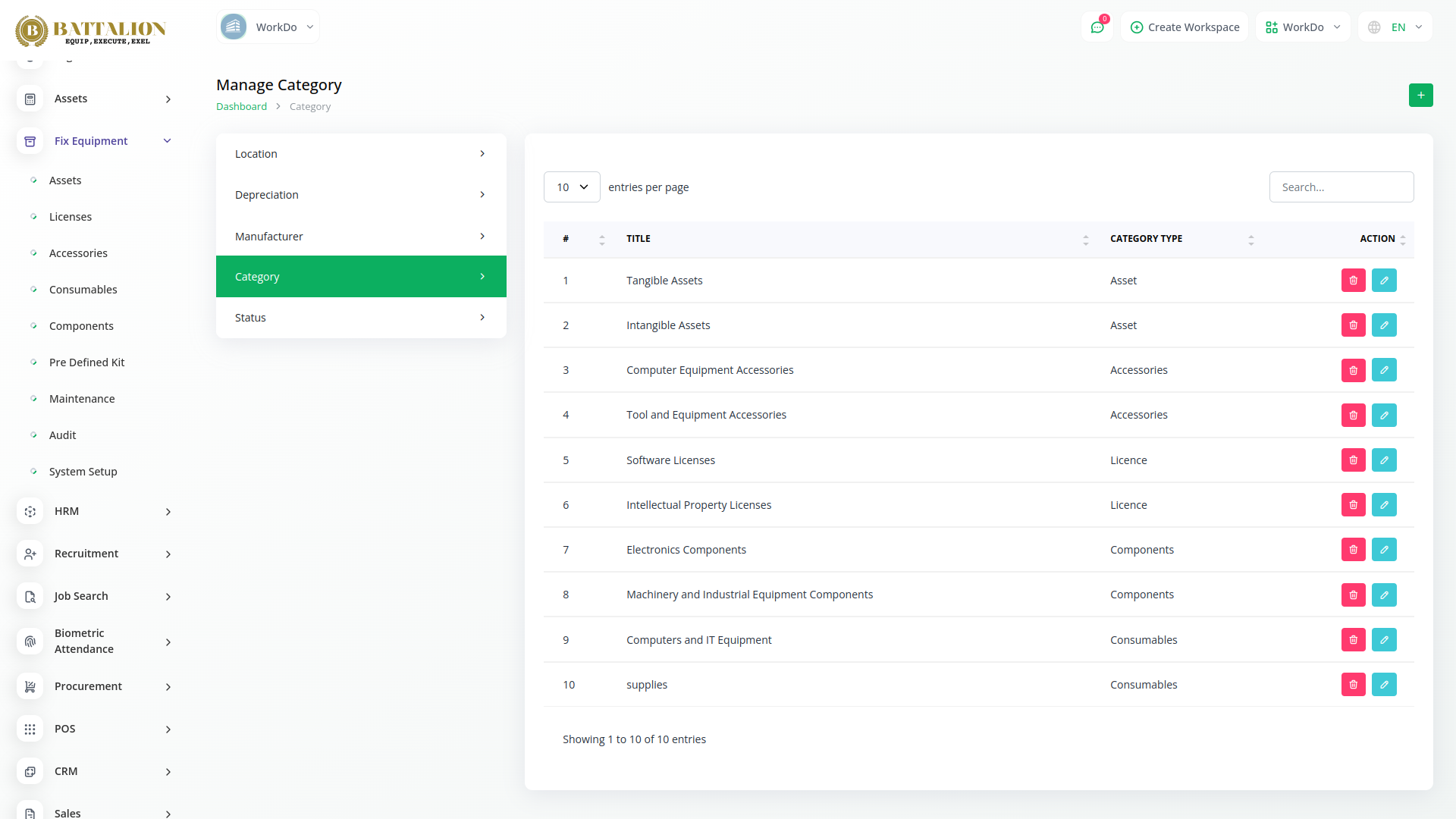Viewport: 1456px width, 819px height.
Task: Delete the Tangible Assets category
Action: (1353, 281)
